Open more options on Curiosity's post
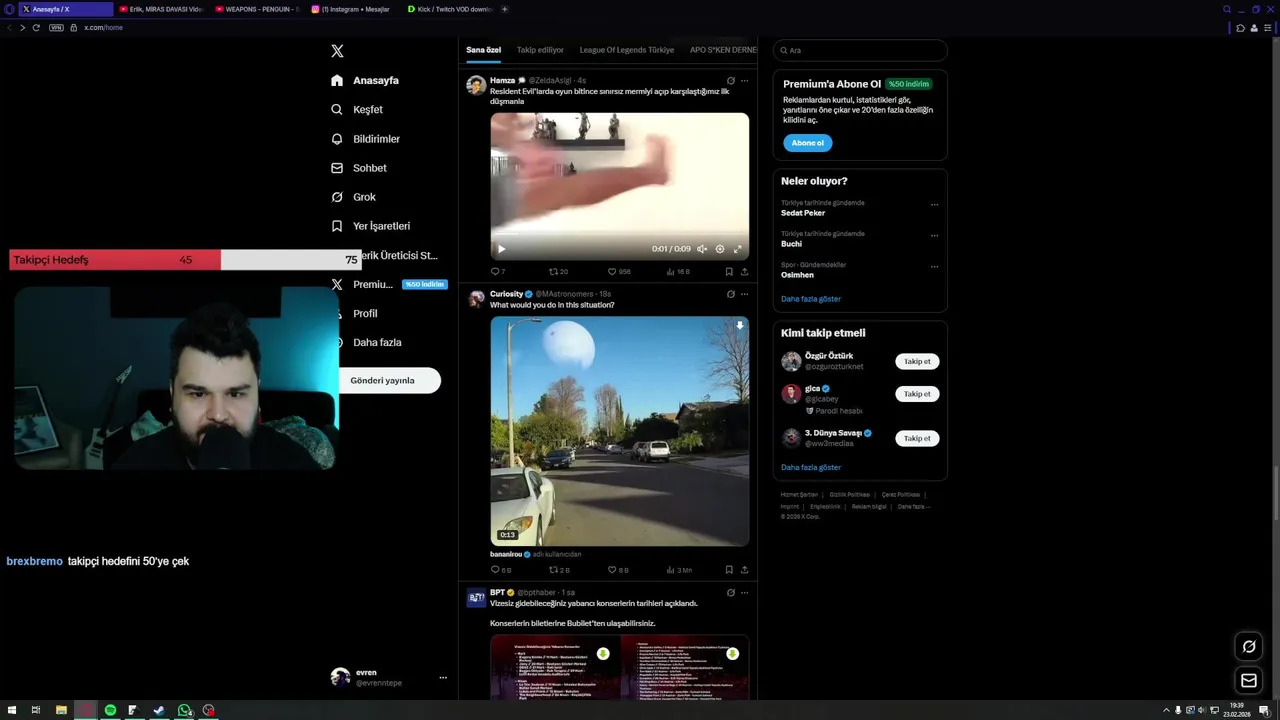Screen dimensions: 1280x720 click(744, 294)
